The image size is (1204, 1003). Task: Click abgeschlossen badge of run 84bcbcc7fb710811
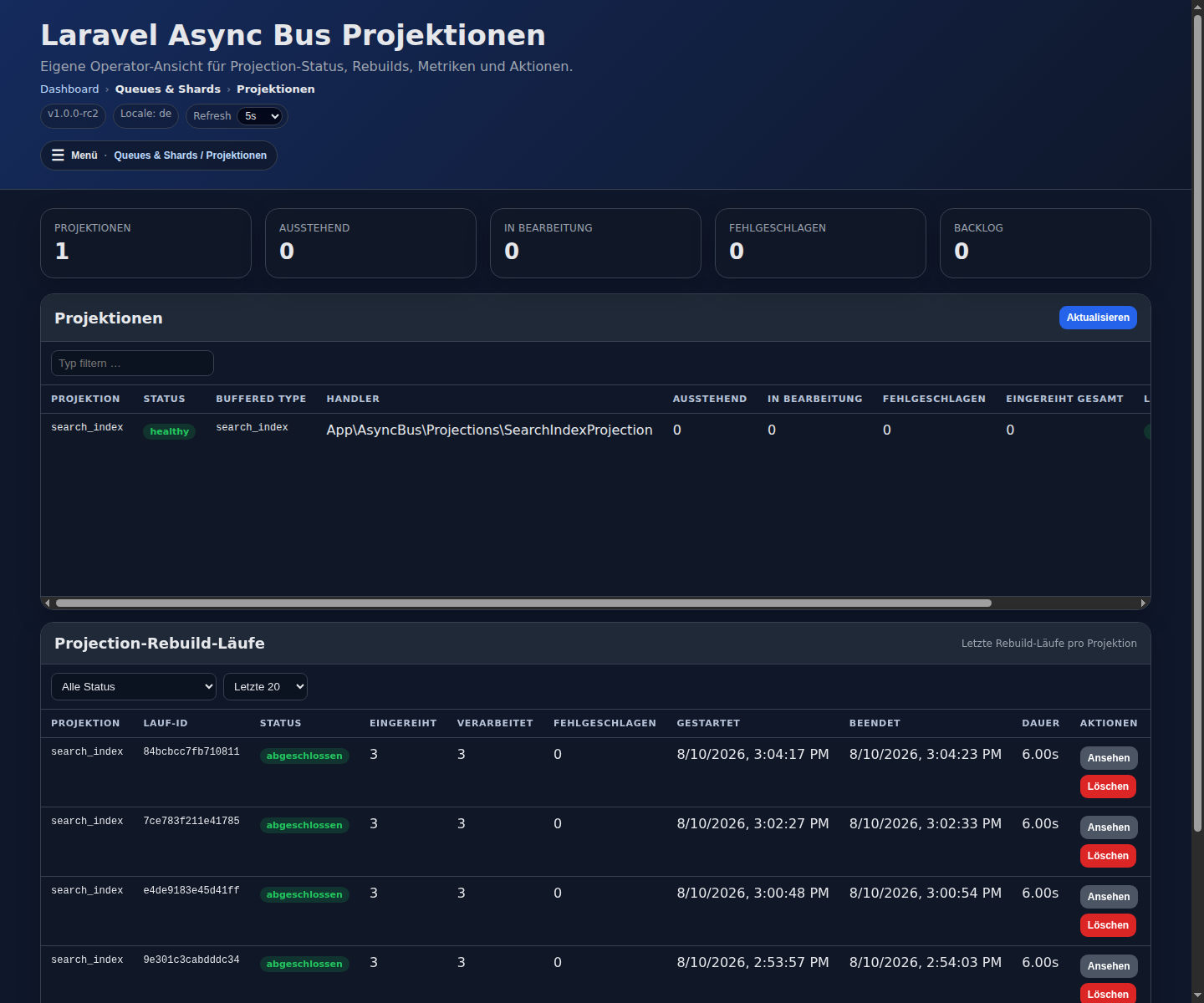304,756
